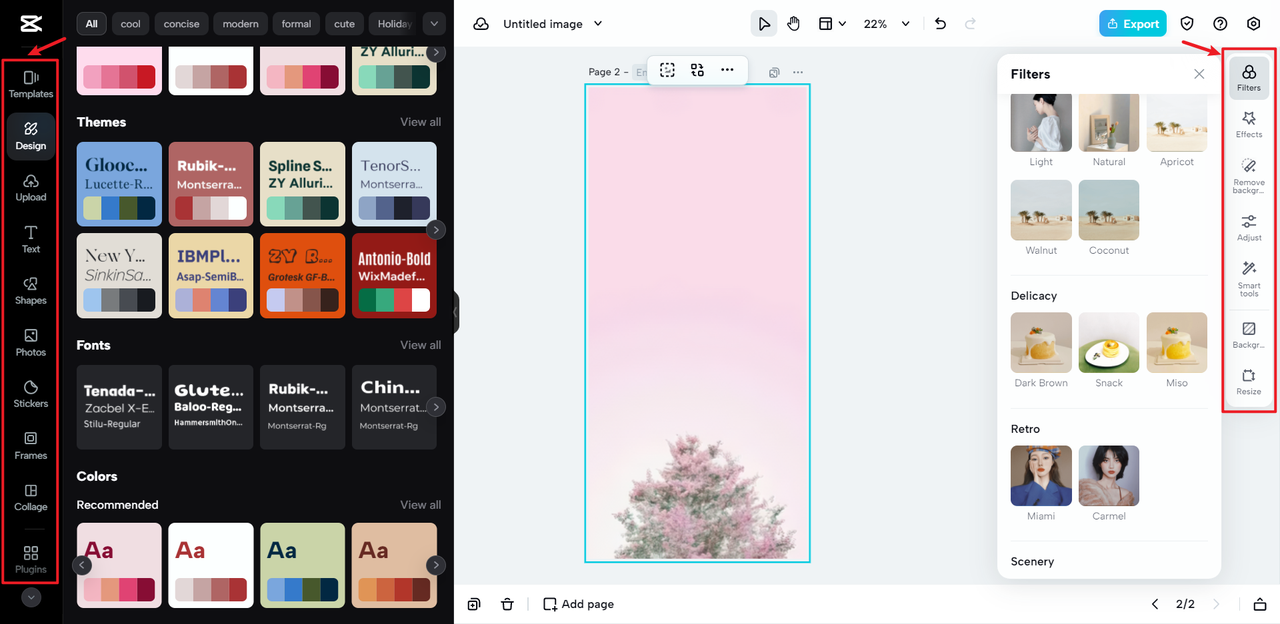Select the cute filter tag
The width and height of the screenshot is (1280, 624).
tap(344, 23)
